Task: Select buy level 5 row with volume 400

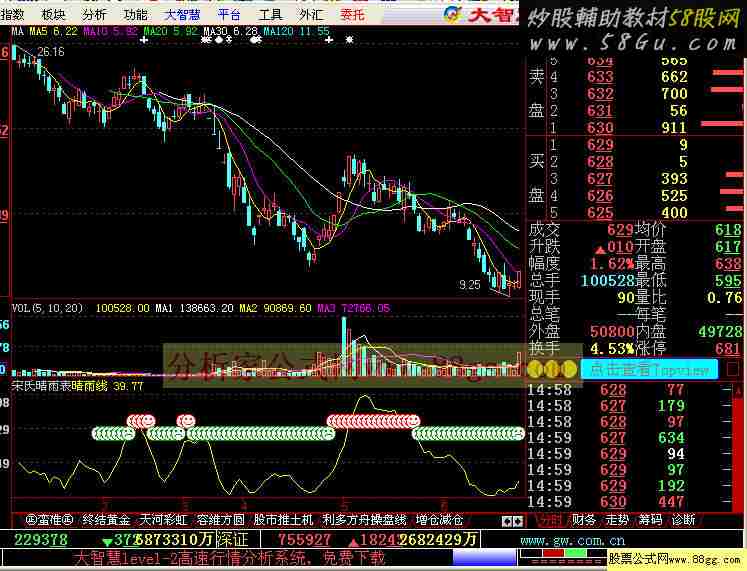Action: click(636, 212)
